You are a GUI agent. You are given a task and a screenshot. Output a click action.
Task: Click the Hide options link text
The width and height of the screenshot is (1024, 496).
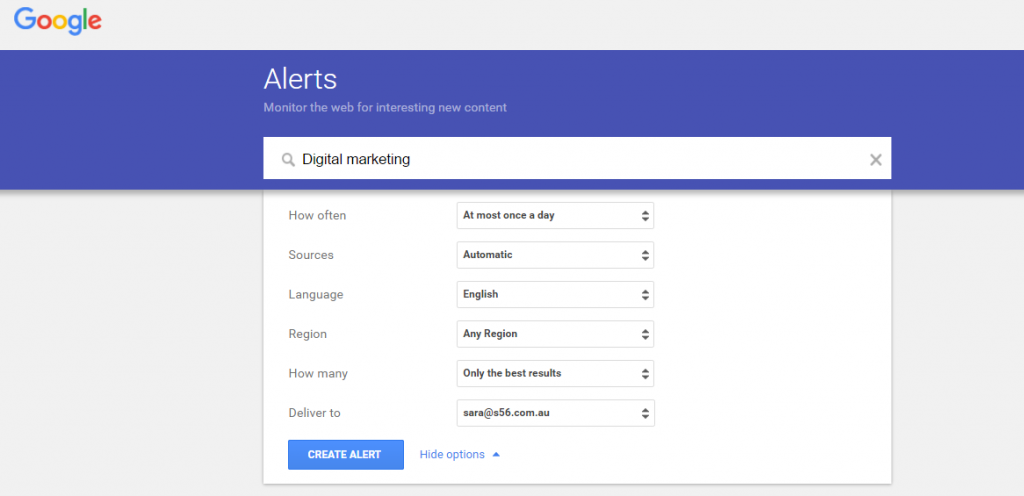click(x=452, y=455)
